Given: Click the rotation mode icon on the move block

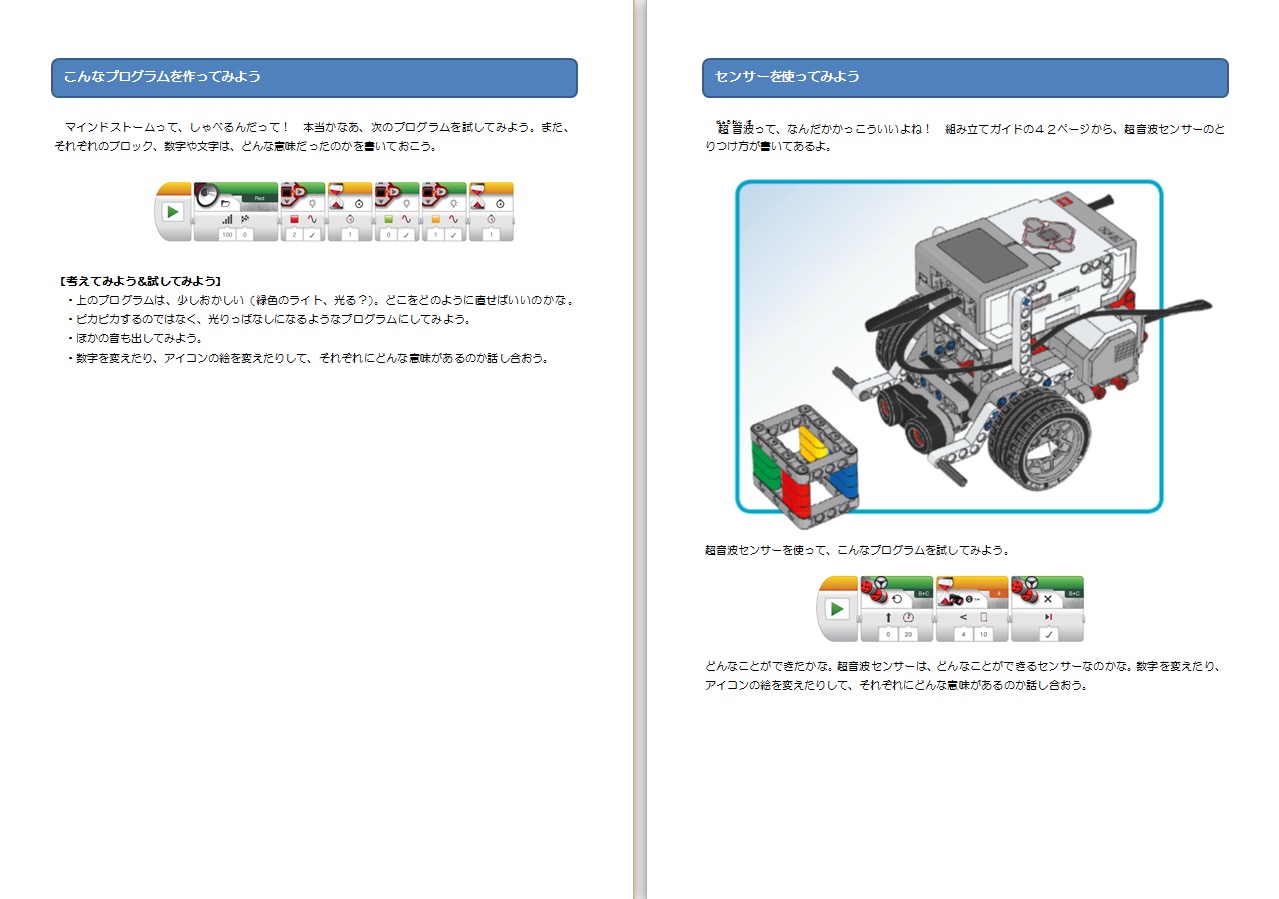Looking at the screenshot, I should (897, 599).
